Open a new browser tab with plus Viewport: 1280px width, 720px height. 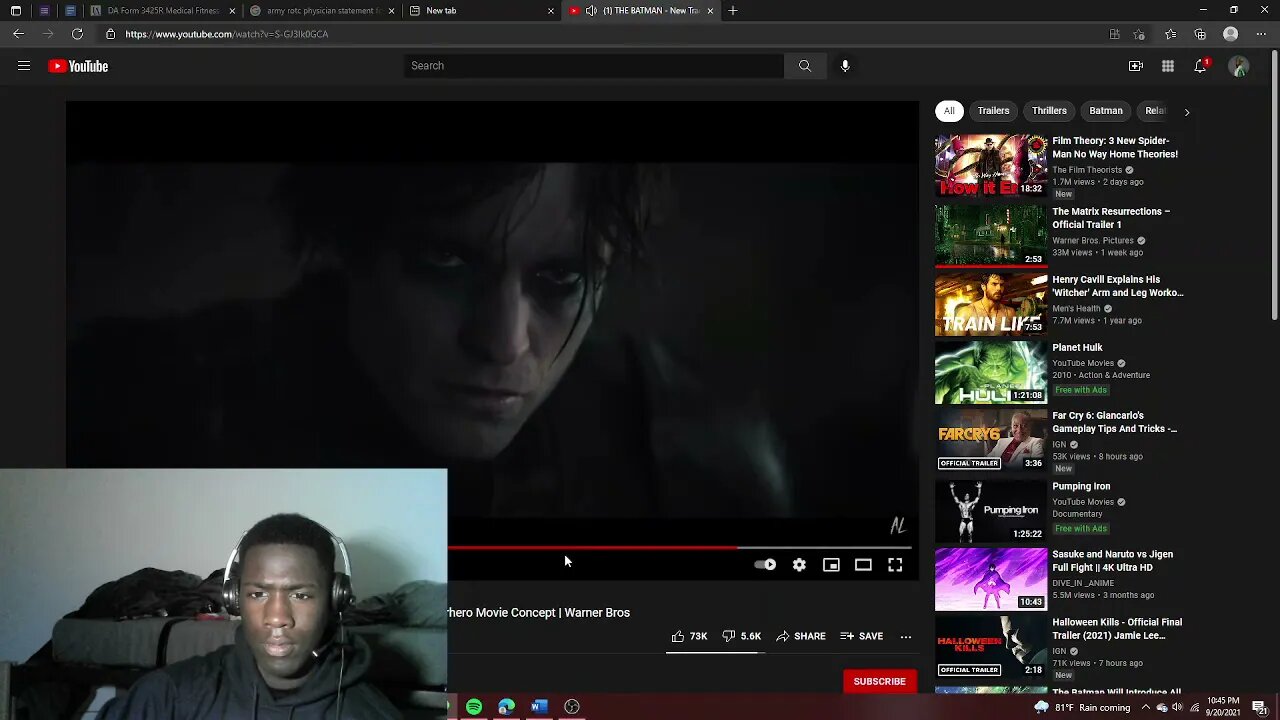[x=733, y=10]
